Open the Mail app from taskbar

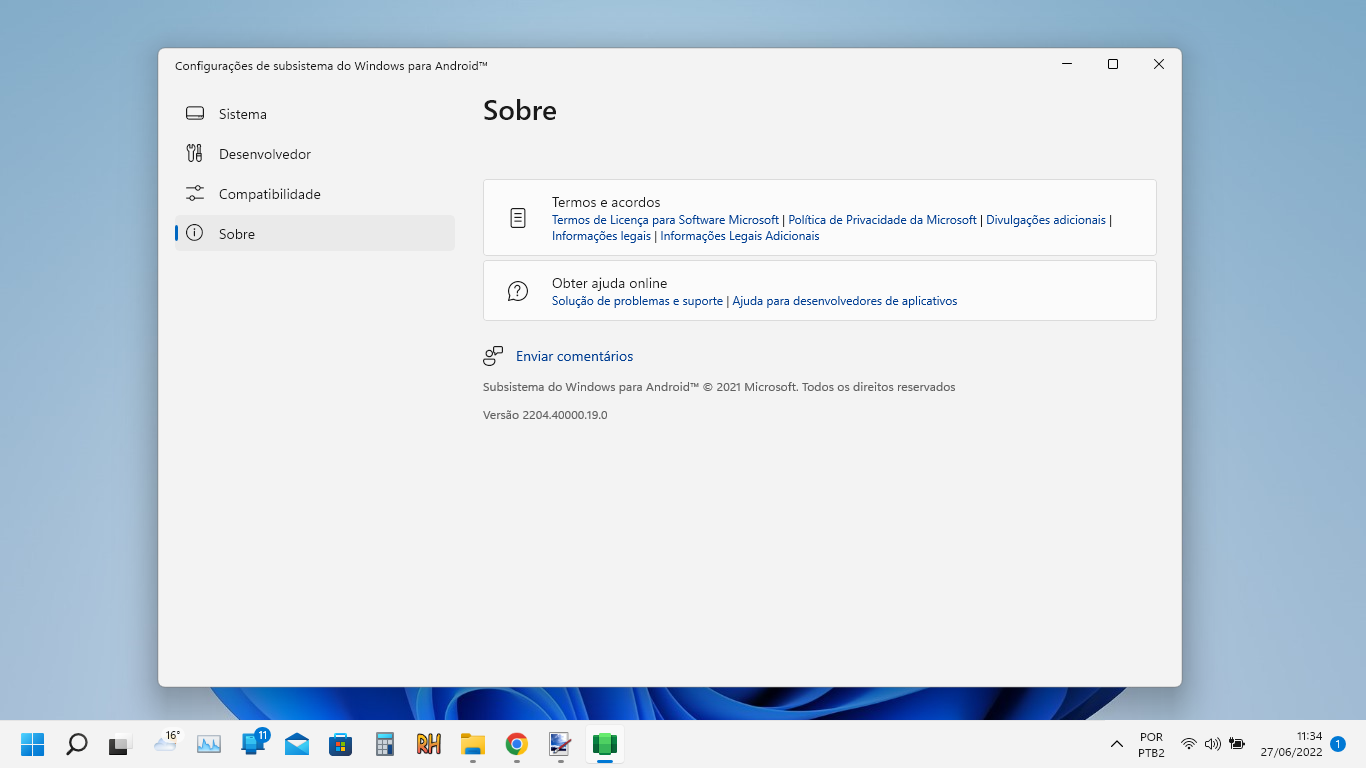297,744
